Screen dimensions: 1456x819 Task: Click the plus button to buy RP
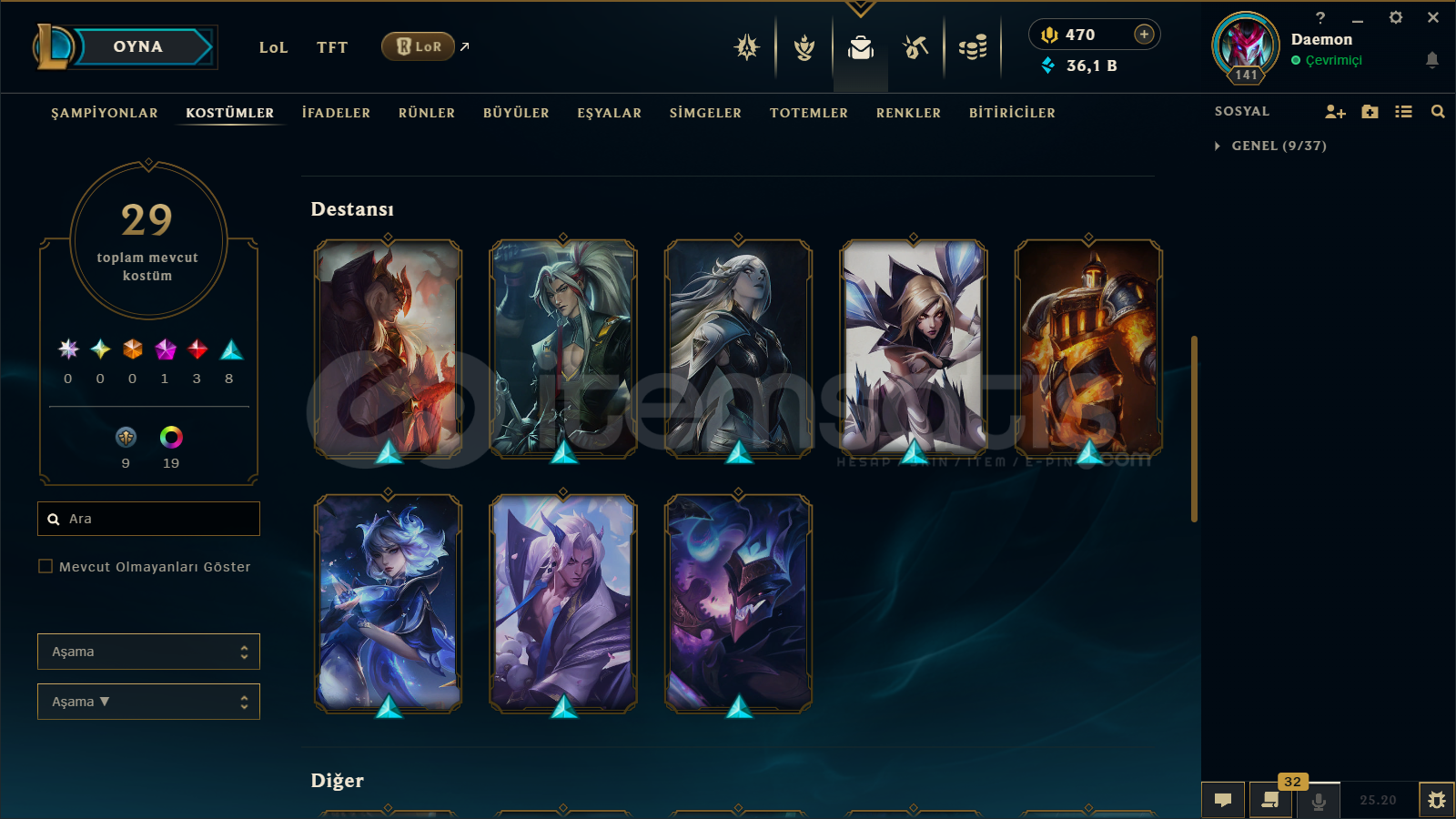1144,35
